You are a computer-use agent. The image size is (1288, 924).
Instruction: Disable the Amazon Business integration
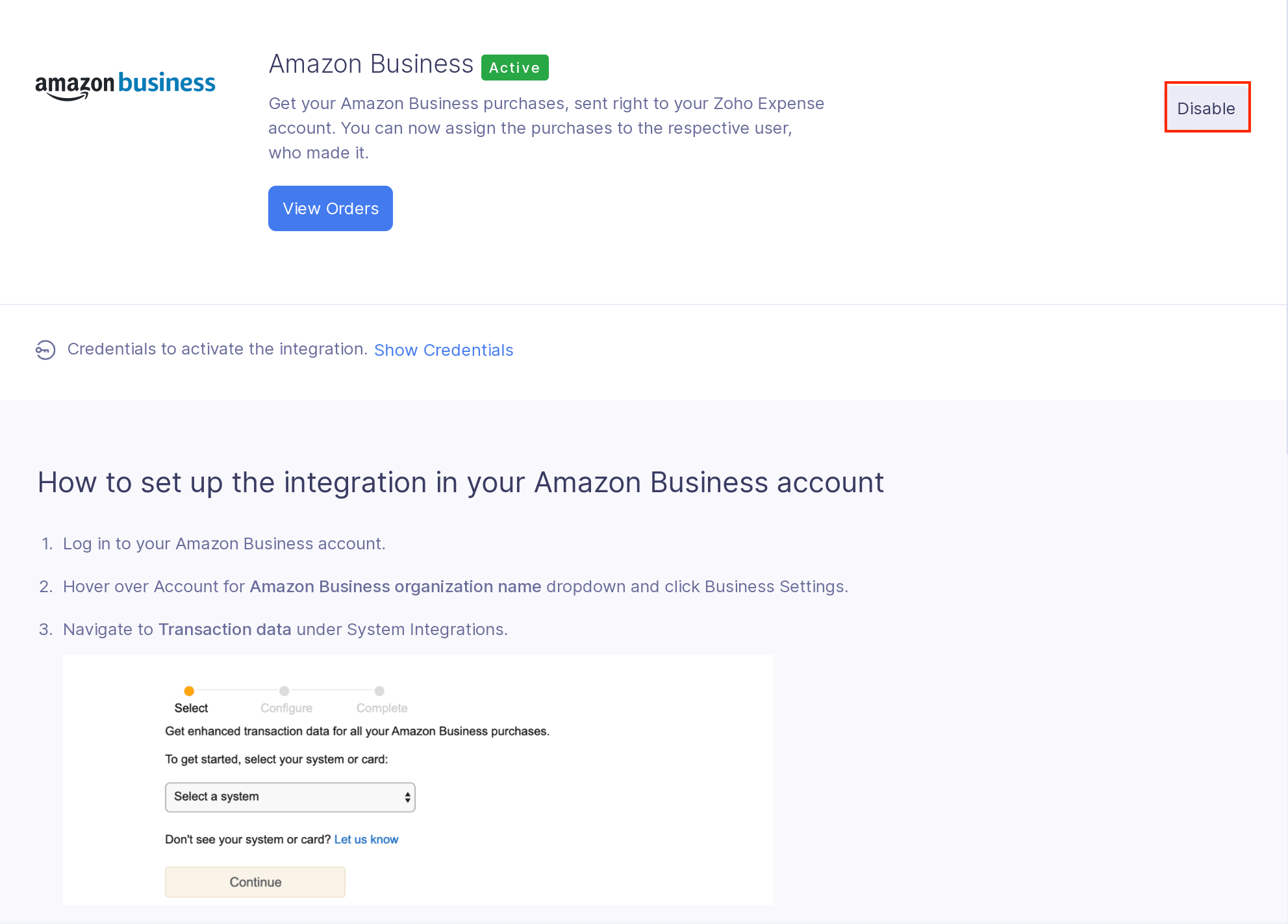click(x=1206, y=108)
